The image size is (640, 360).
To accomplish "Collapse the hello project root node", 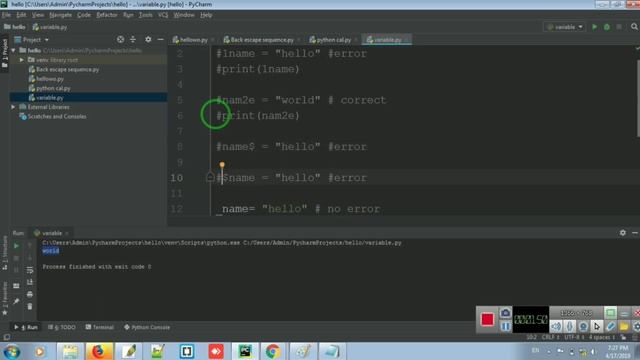I will (13, 51).
